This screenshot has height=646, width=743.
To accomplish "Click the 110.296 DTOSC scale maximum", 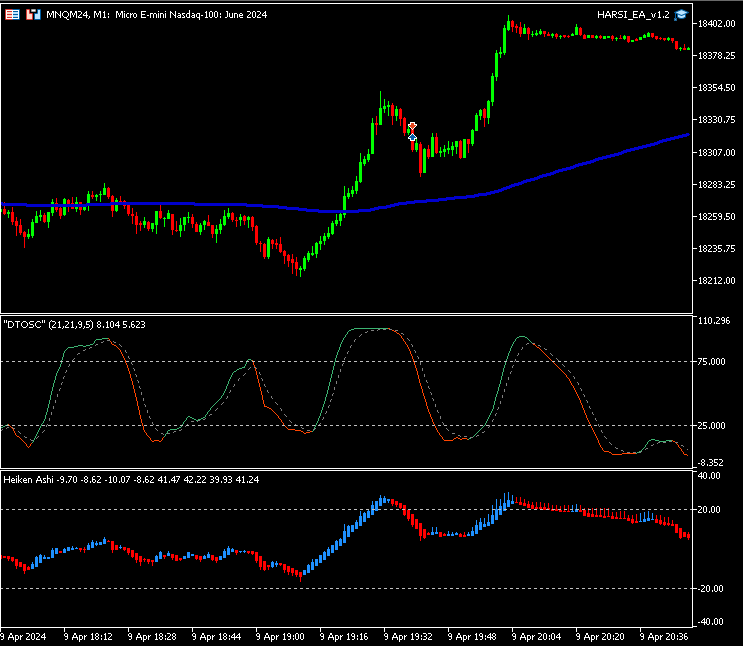I will pos(714,321).
